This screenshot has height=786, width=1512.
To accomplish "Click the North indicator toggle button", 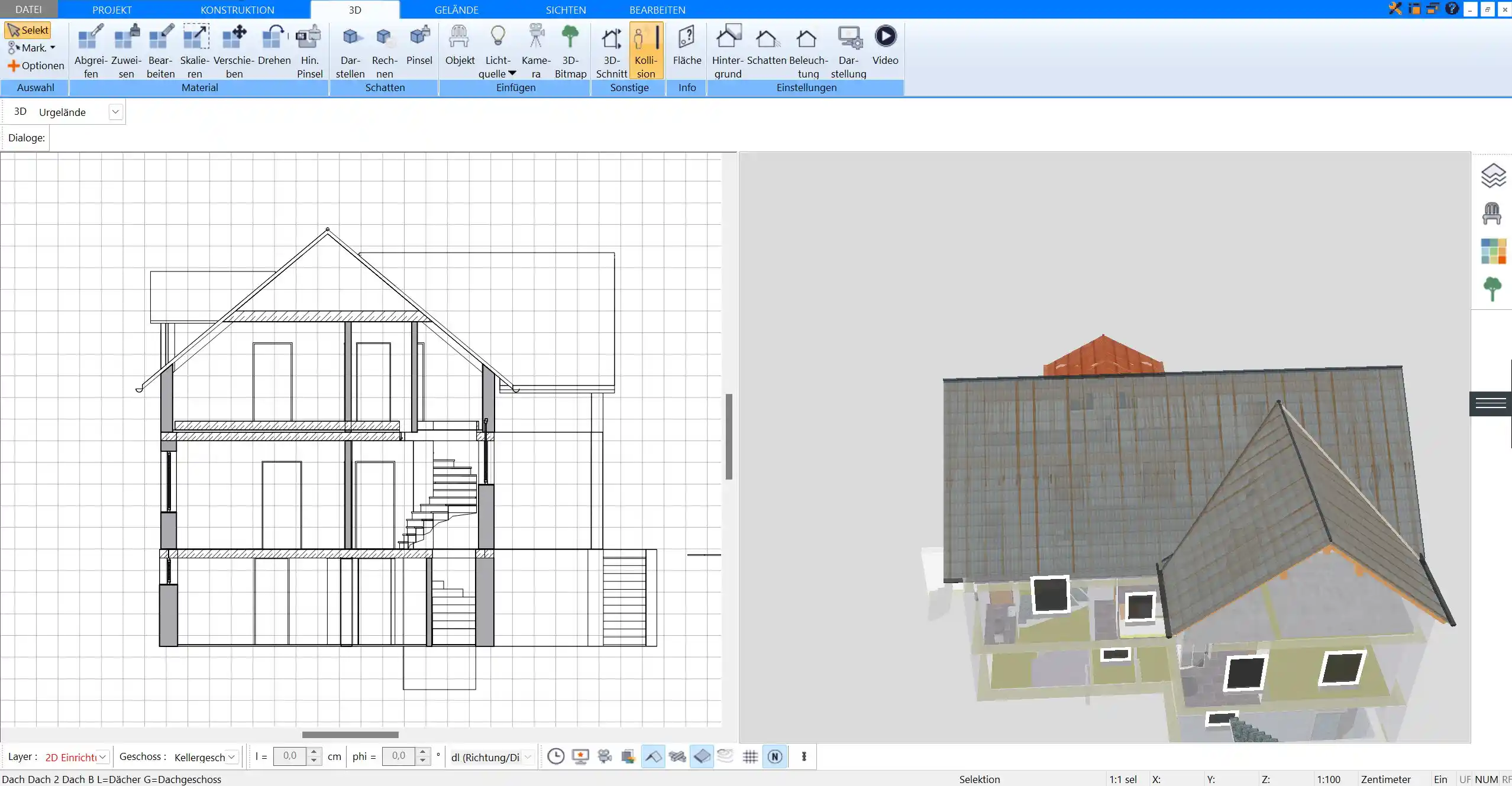I will (x=775, y=756).
